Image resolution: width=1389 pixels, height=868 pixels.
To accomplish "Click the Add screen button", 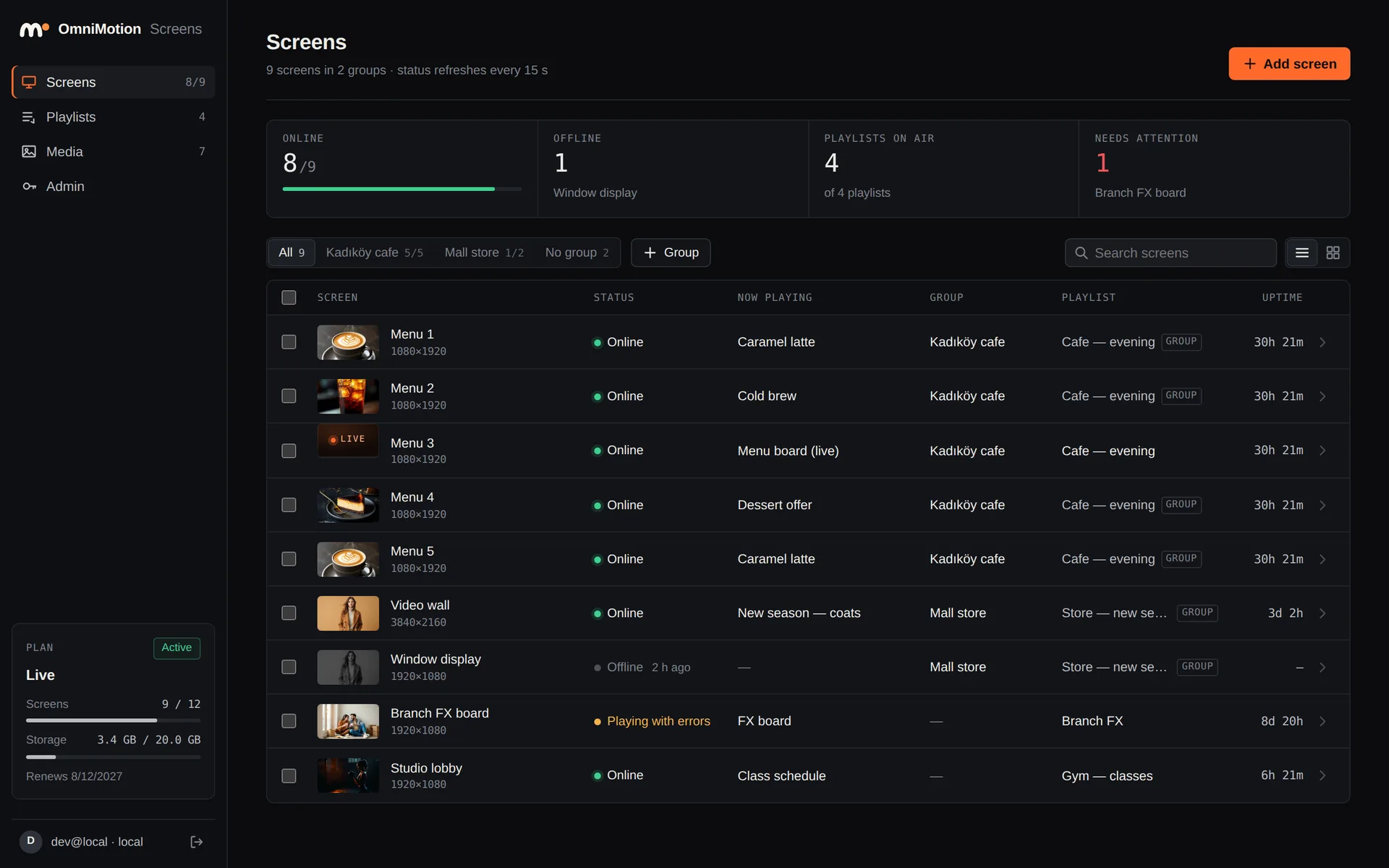I will (1289, 64).
